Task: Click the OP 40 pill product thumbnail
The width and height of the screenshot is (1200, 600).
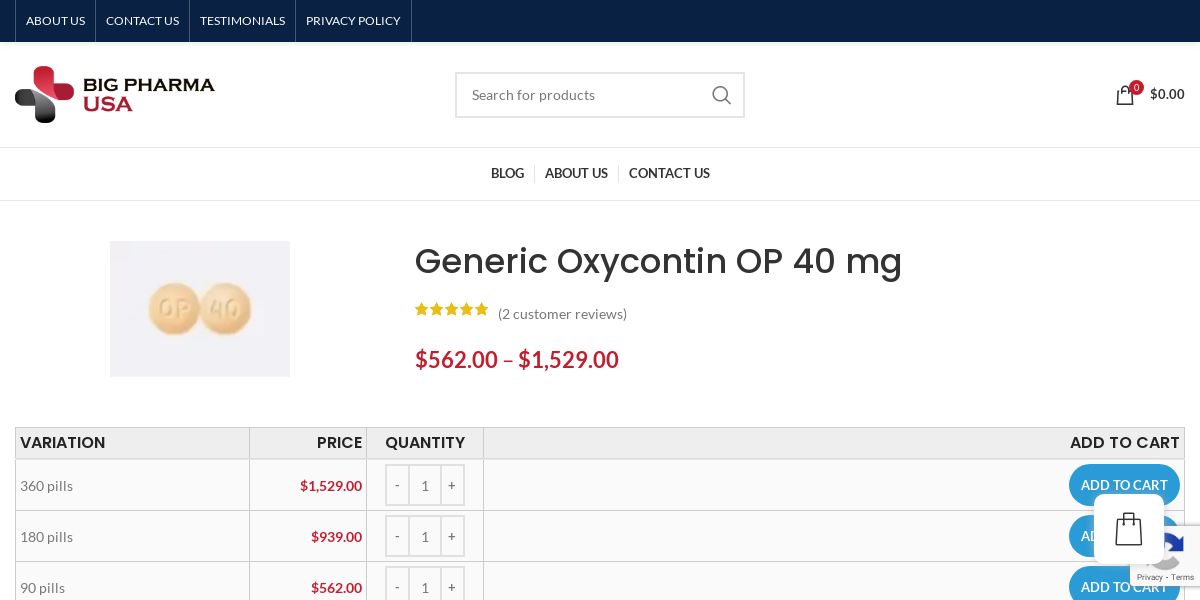Action: click(x=200, y=309)
